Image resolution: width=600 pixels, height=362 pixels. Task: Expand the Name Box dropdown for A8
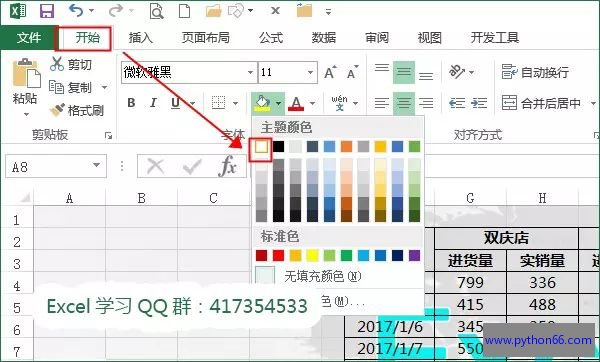96,166
